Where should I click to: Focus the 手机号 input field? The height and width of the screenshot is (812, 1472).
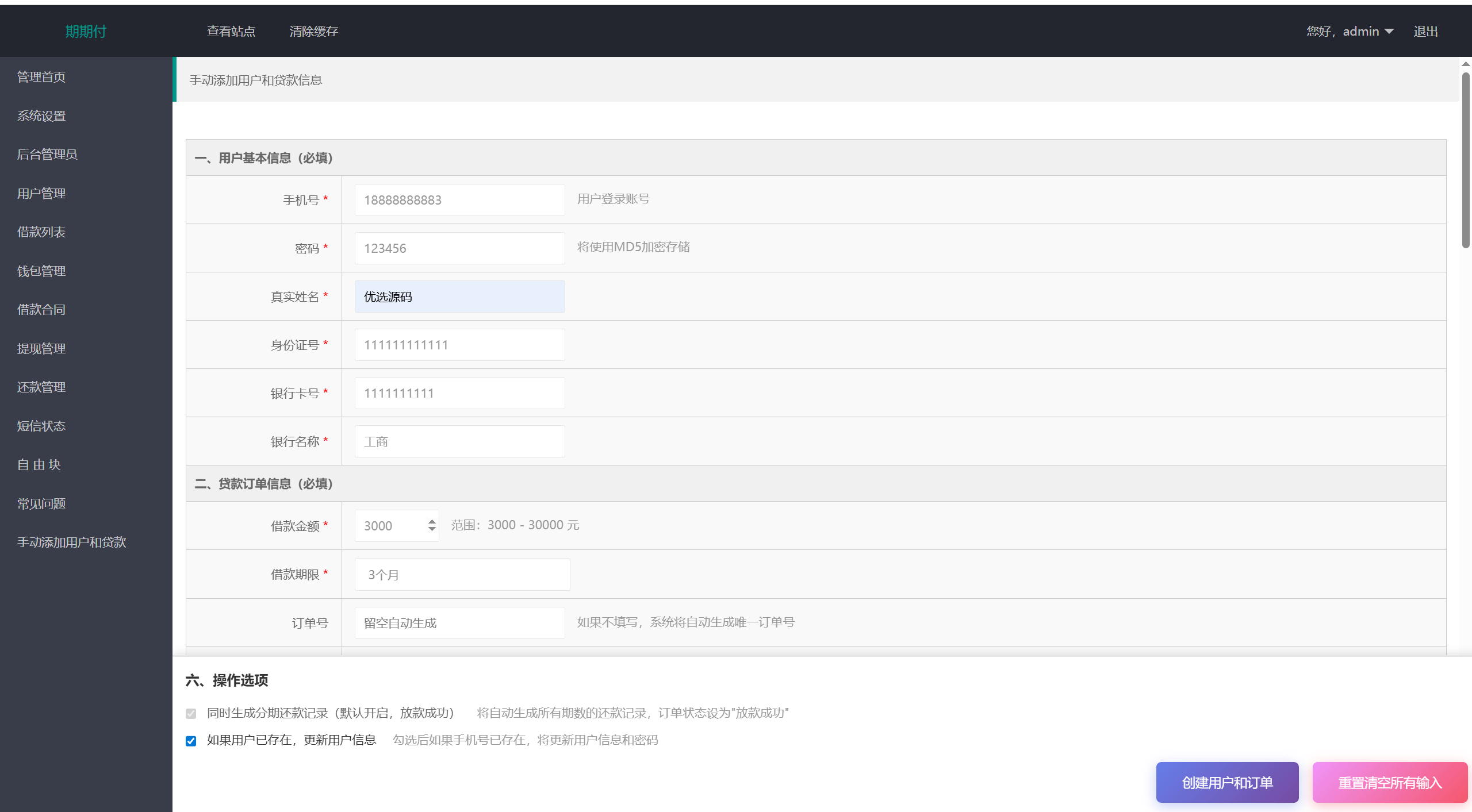coord(459,200)
